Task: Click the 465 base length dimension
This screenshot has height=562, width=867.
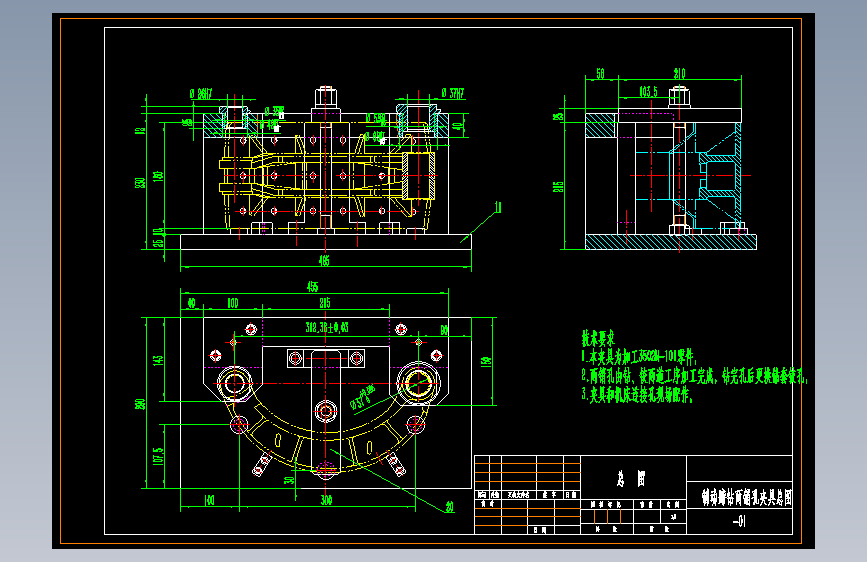Action: [x=324, y=261]
